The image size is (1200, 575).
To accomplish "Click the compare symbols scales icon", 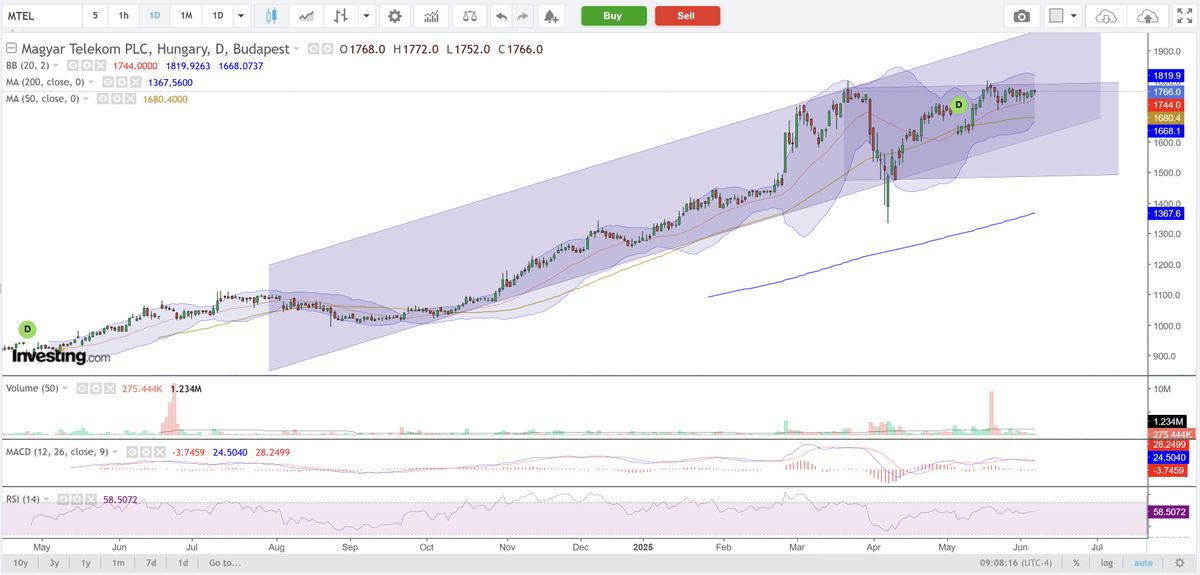I will click(x=469, y=16).
